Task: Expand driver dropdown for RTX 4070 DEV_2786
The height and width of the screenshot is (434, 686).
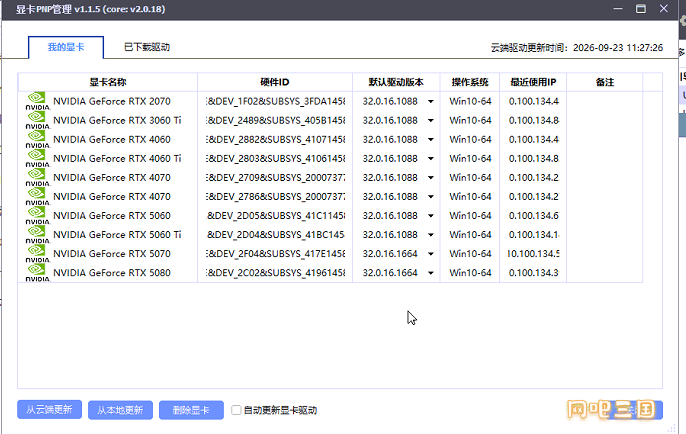Action: [x=430, y=196]
